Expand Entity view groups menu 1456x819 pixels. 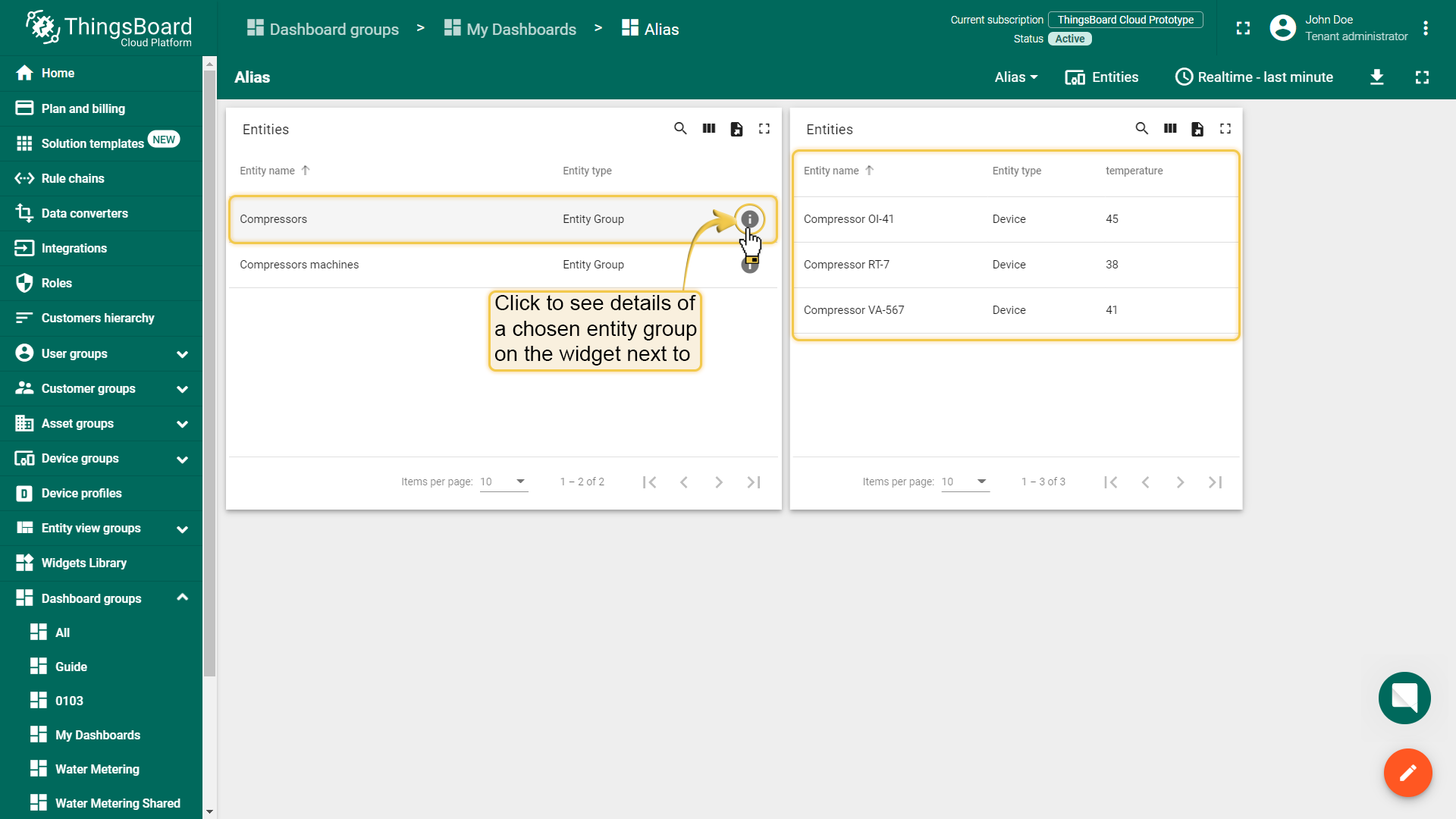click(101, 528)
